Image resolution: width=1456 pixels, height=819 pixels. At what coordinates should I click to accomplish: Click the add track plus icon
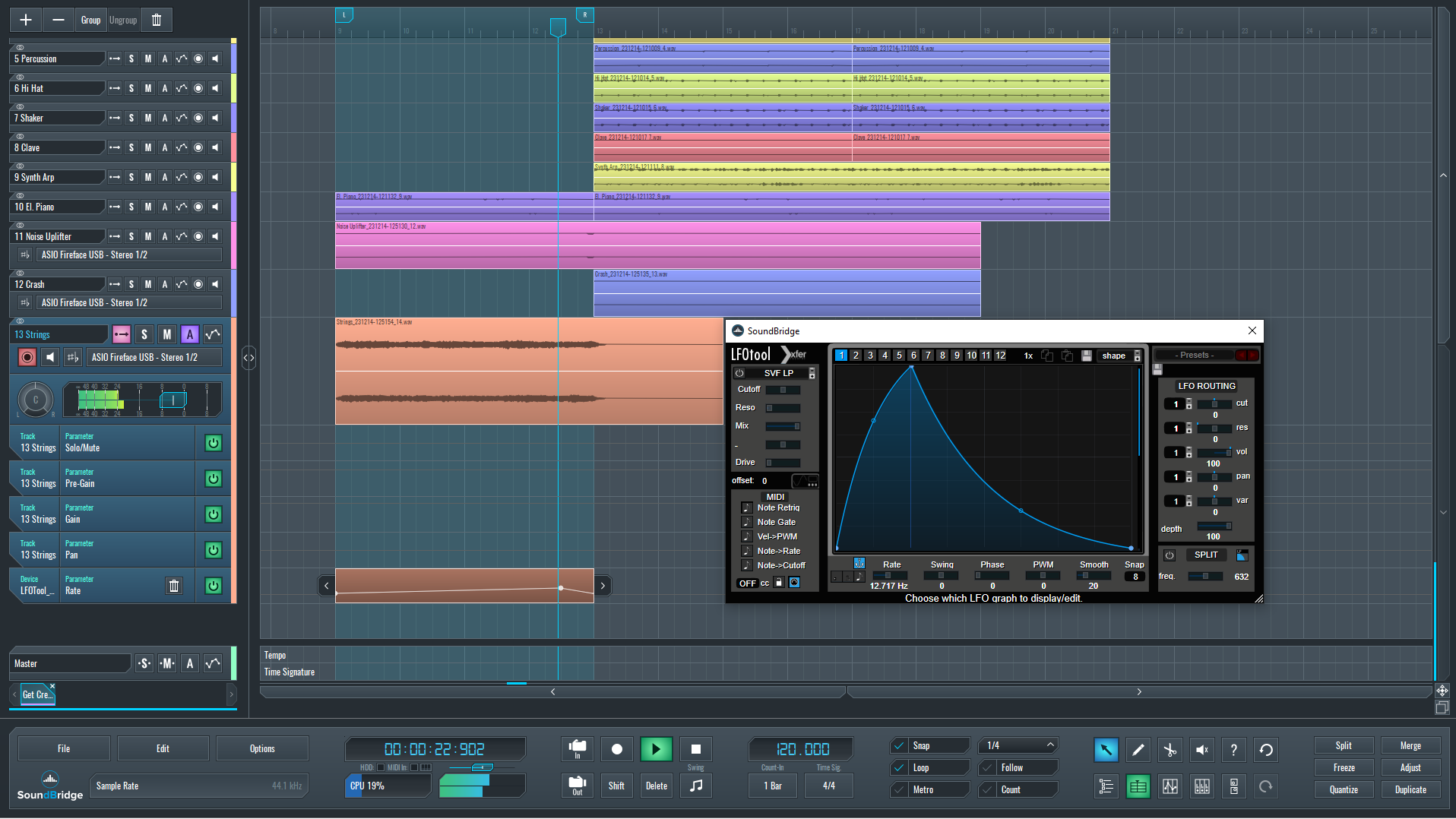point(26,20)
